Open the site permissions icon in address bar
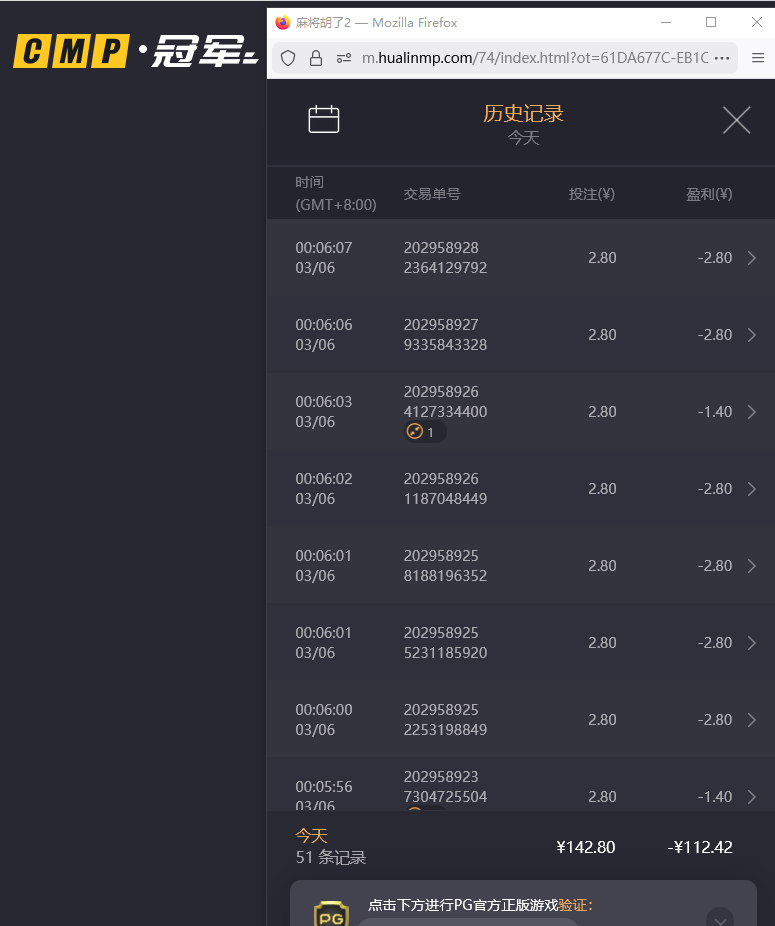This screenshot has width=775, height=926. (x=343, y=58)
